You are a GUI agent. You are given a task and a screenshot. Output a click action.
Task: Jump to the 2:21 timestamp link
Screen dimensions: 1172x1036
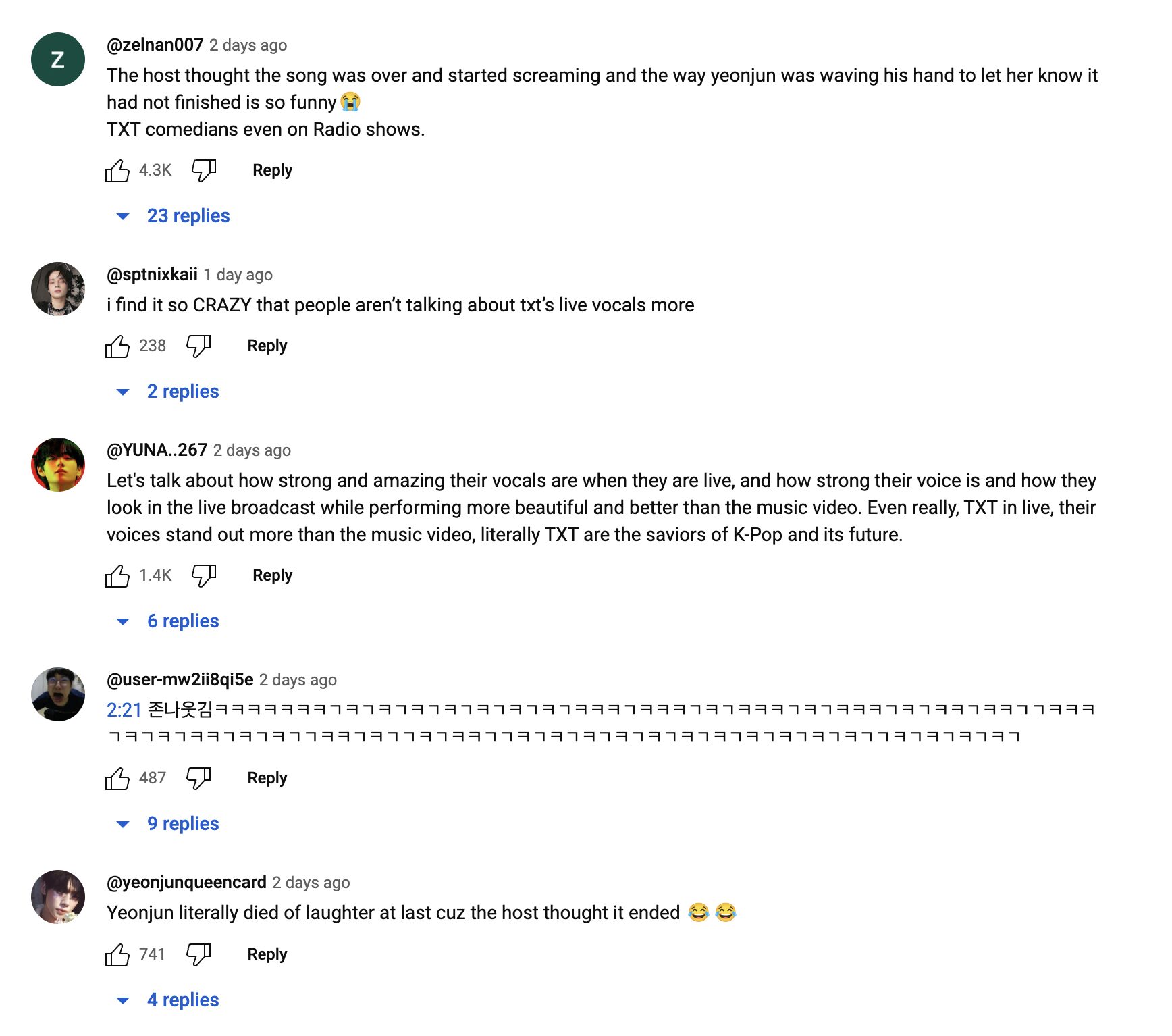124,710
